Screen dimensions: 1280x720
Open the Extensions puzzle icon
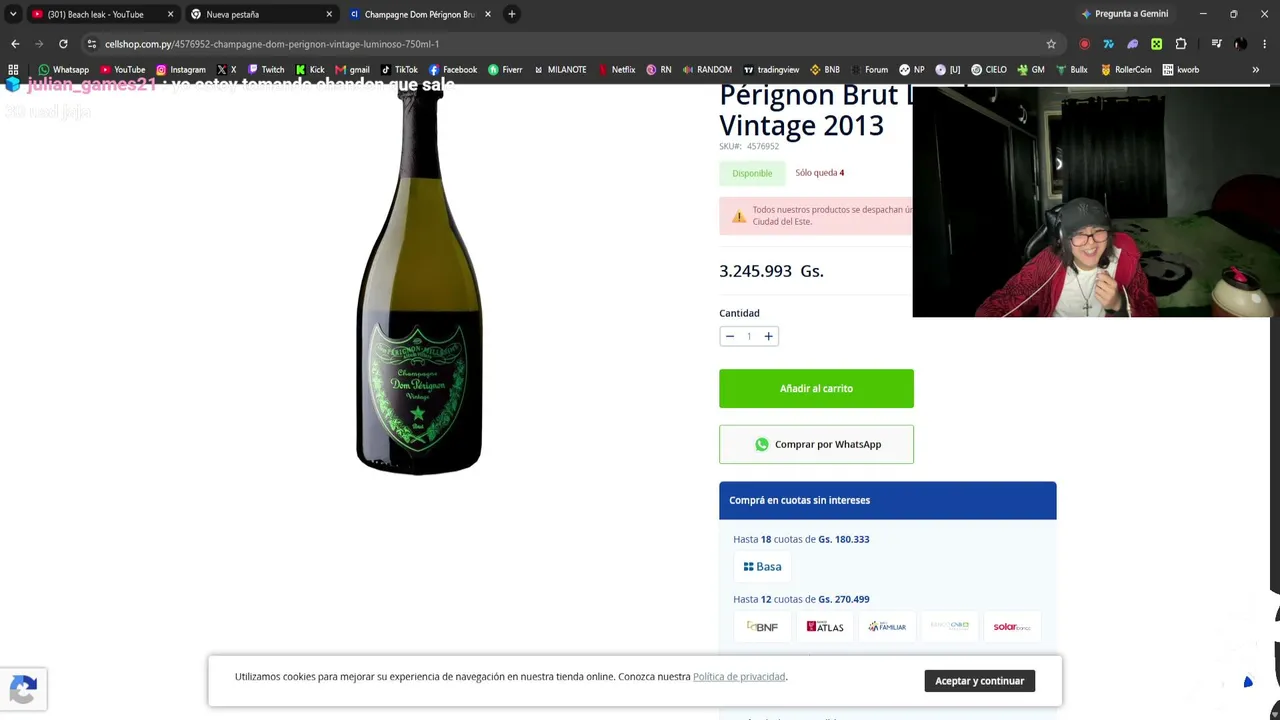click(1181, 44)
